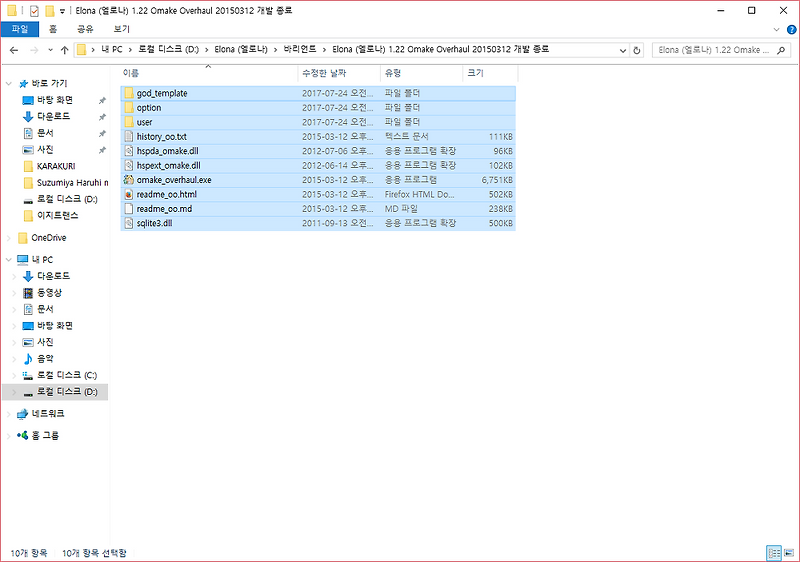Select KARAKURI folder in quick access

[x=56, y=166]
